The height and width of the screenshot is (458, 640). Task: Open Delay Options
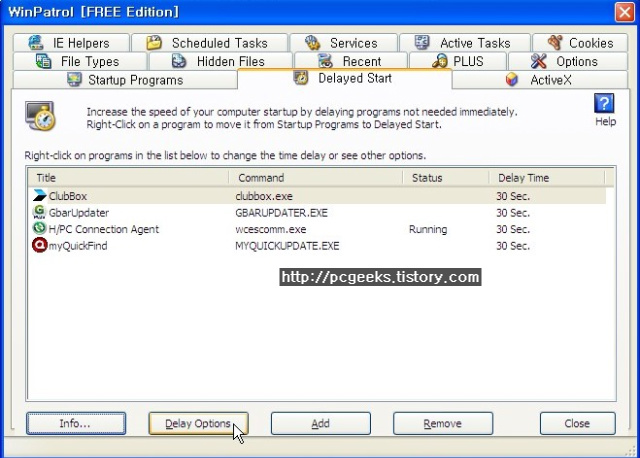click(x=198, y=423)
